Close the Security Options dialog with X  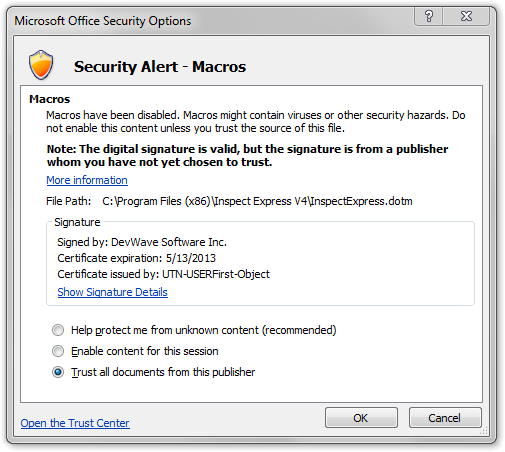tap(466, 16)
